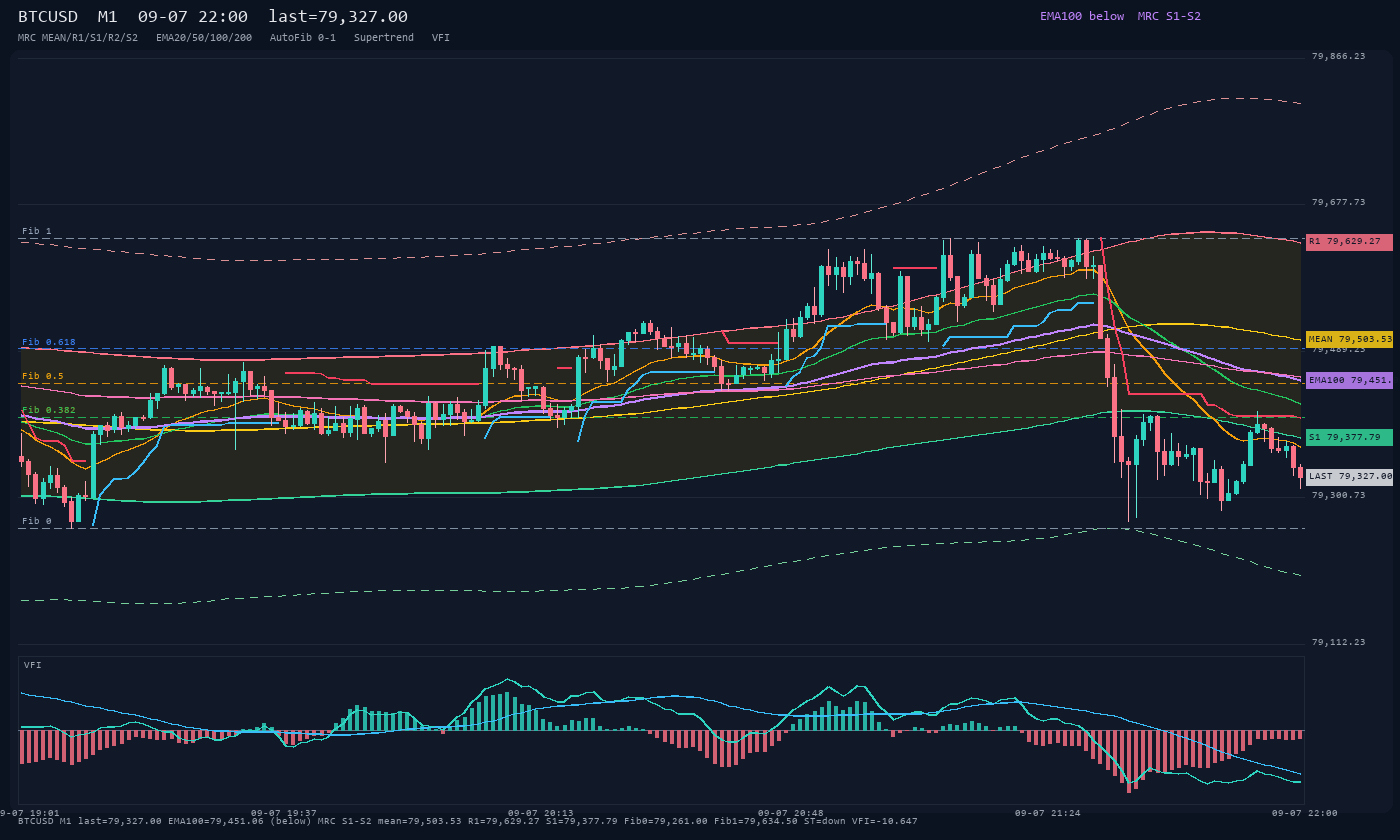Click the 79,677.73 price axis label
The image size is (1400, 840).
1338,202
